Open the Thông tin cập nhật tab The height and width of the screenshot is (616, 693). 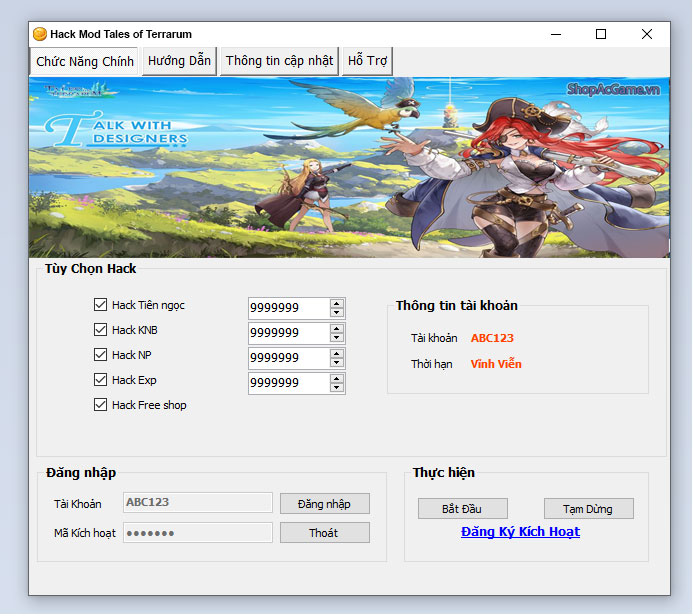pyautogui.click(x=279, y=61)
